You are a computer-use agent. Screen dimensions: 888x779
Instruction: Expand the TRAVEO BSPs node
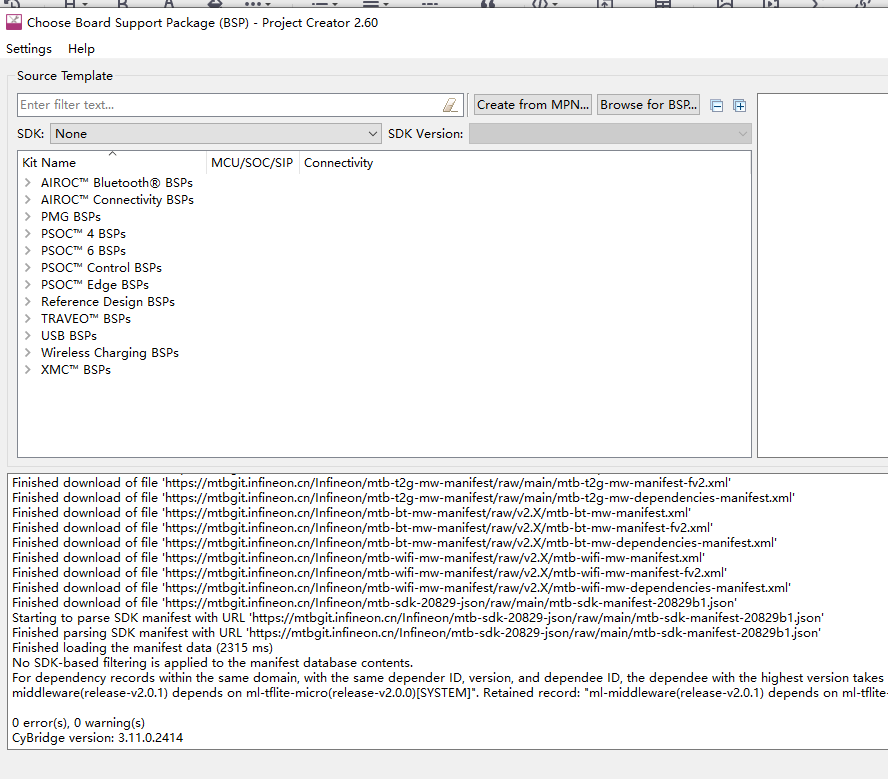coord(28,319)
